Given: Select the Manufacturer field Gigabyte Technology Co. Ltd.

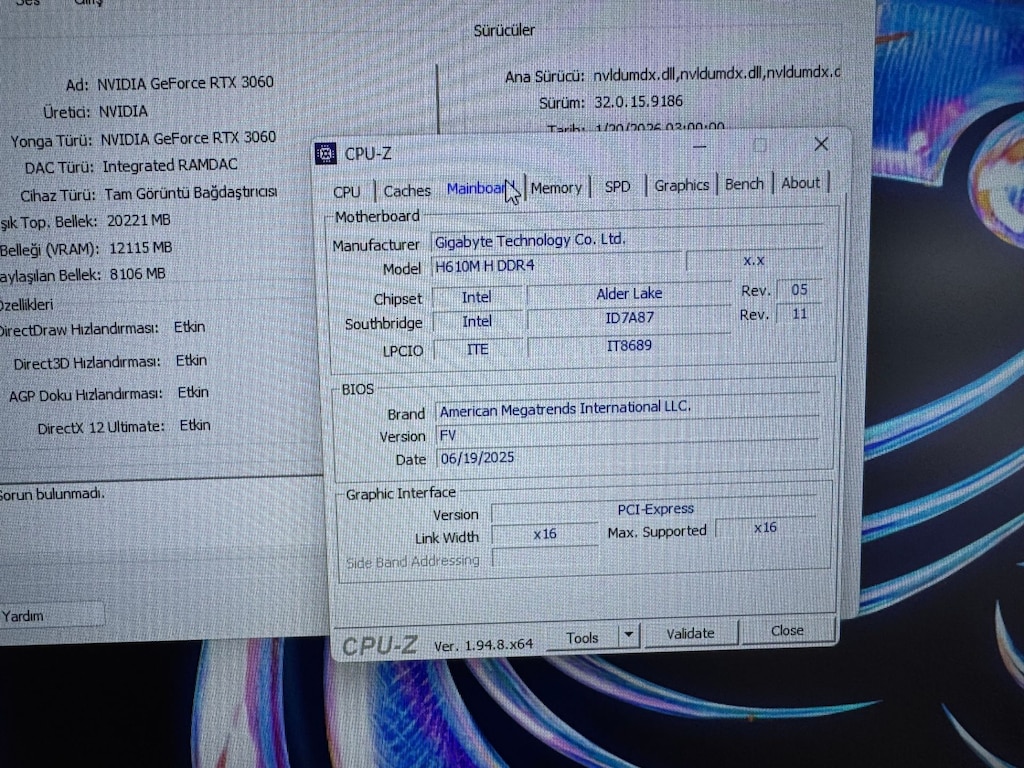Looking at the screenshot, I should [x=626, y=240].
